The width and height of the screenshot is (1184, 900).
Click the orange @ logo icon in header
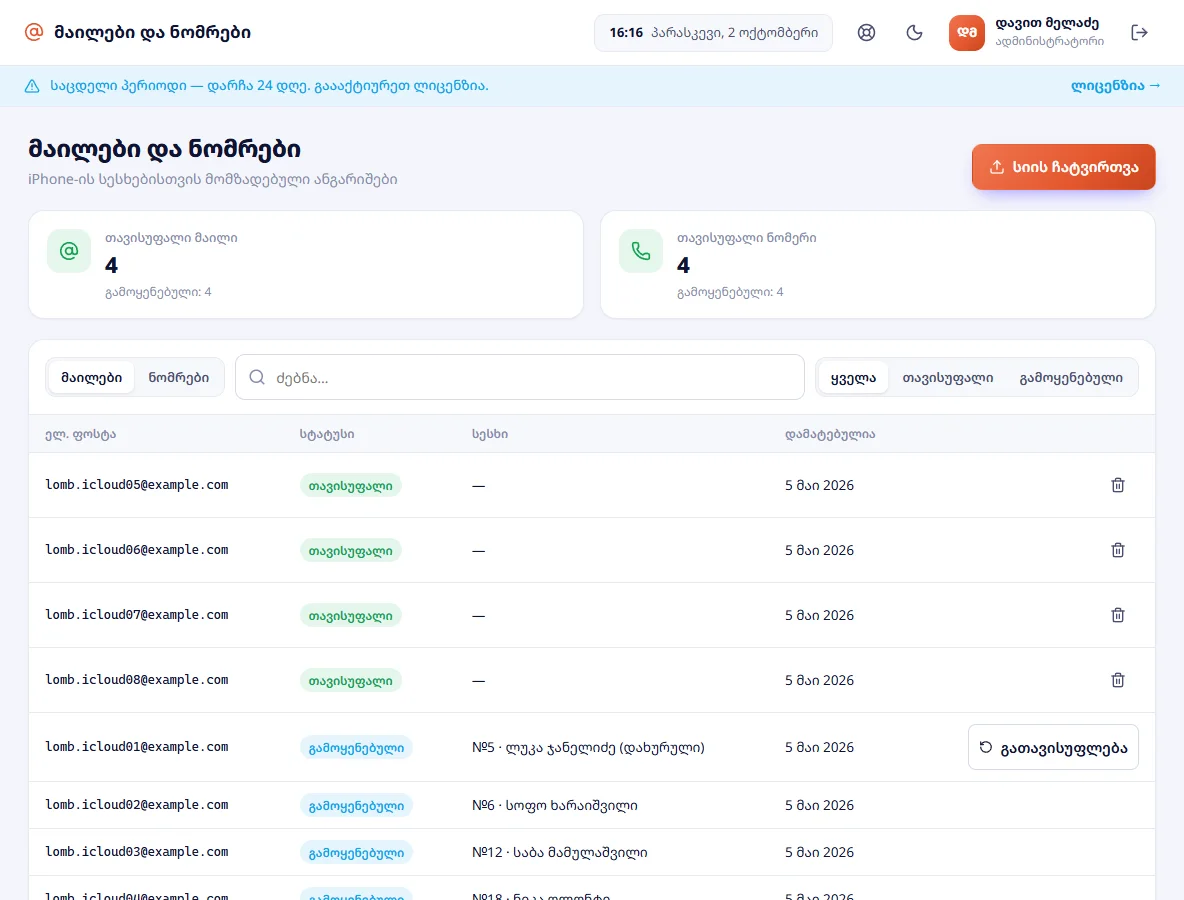coord(34,32)
